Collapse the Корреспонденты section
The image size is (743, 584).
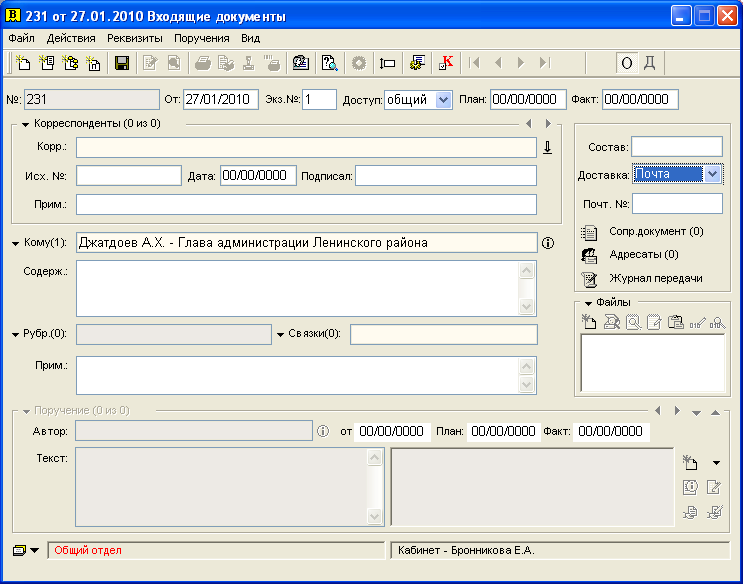[x=26, y=125]
